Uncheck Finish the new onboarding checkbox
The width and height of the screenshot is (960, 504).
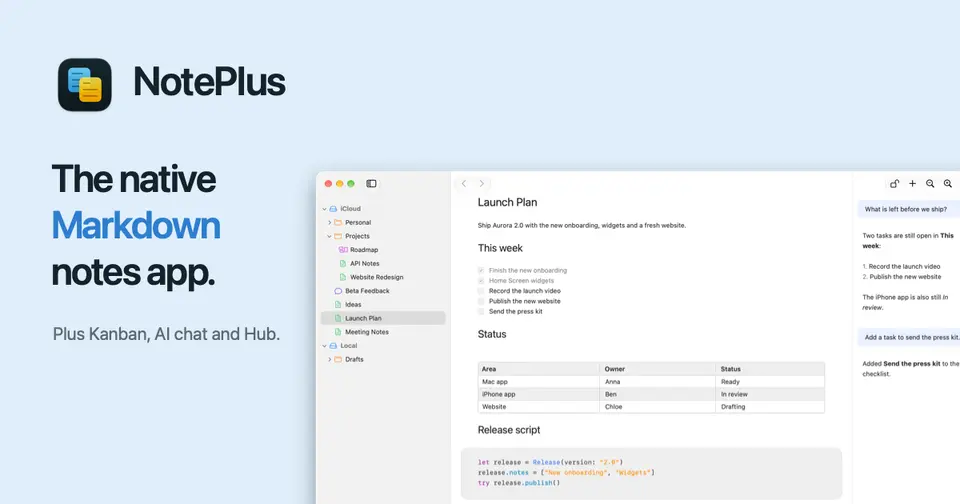point(481,270)
